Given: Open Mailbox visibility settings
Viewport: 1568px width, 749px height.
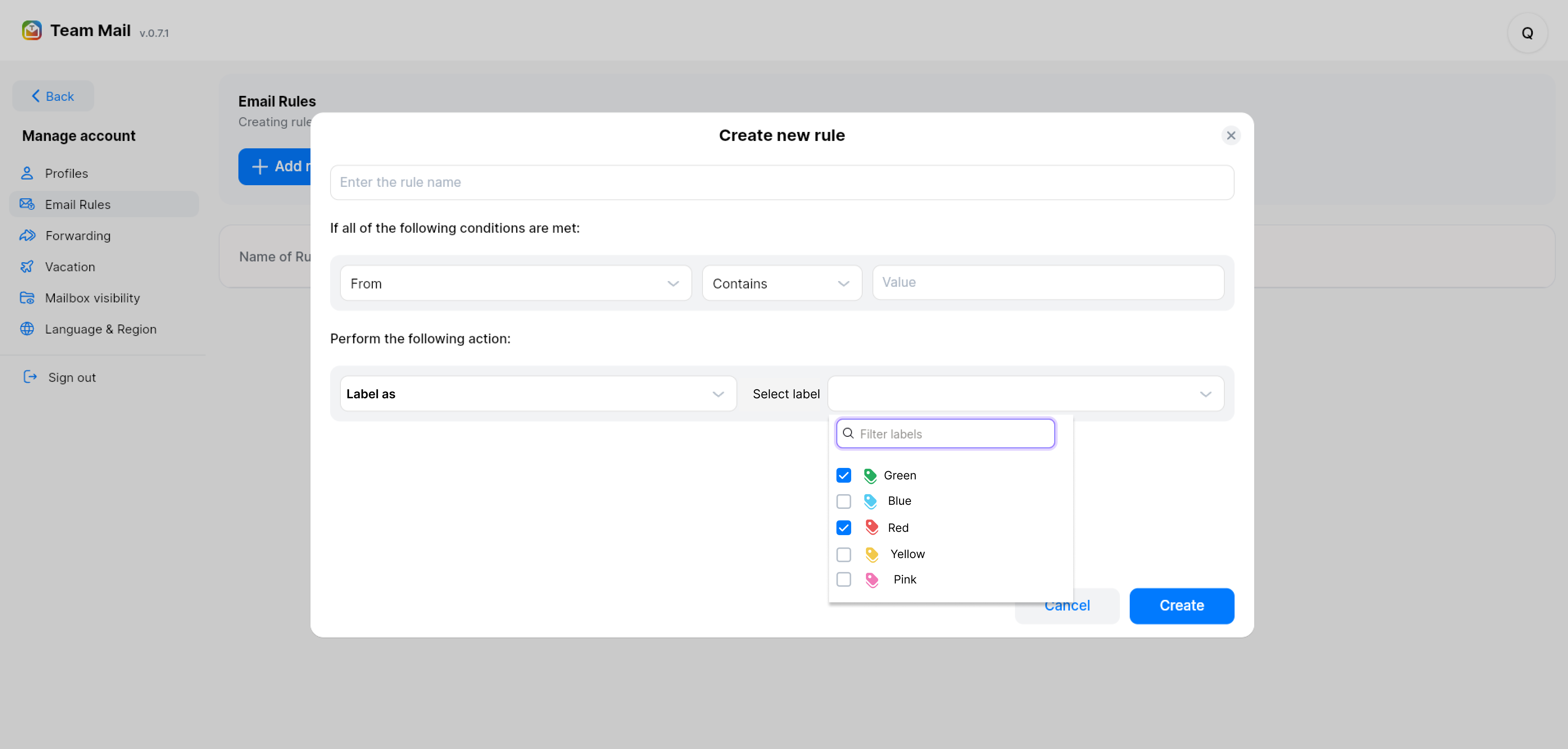Looking at the screenshot, I should point(104,298).
